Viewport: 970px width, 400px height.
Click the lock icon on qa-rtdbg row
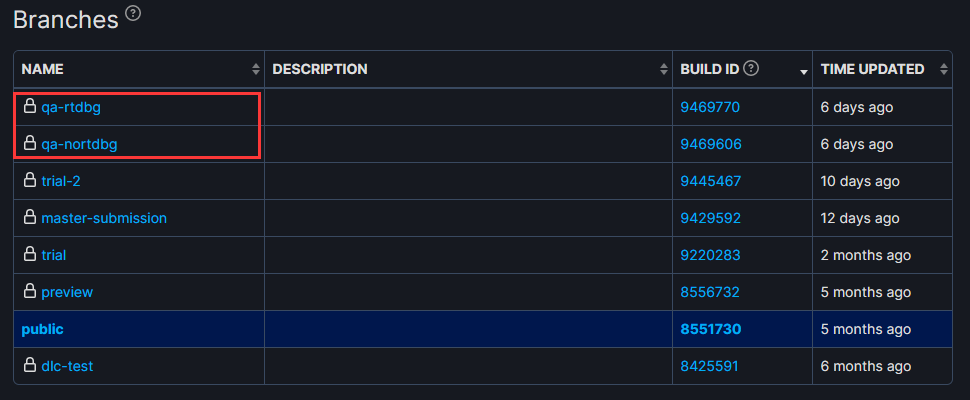(x=29, y=106)
